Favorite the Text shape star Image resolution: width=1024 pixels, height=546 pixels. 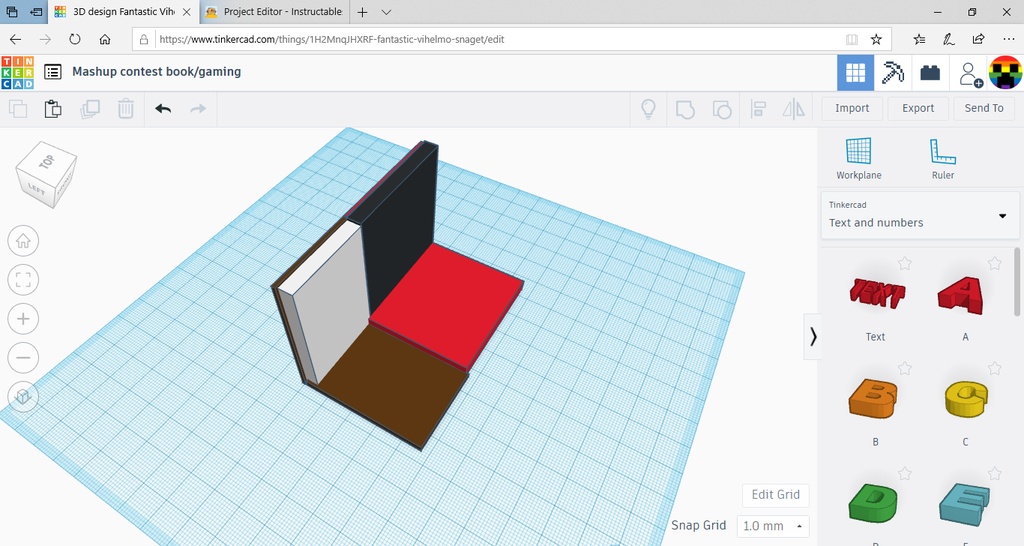tap(904, 263)
